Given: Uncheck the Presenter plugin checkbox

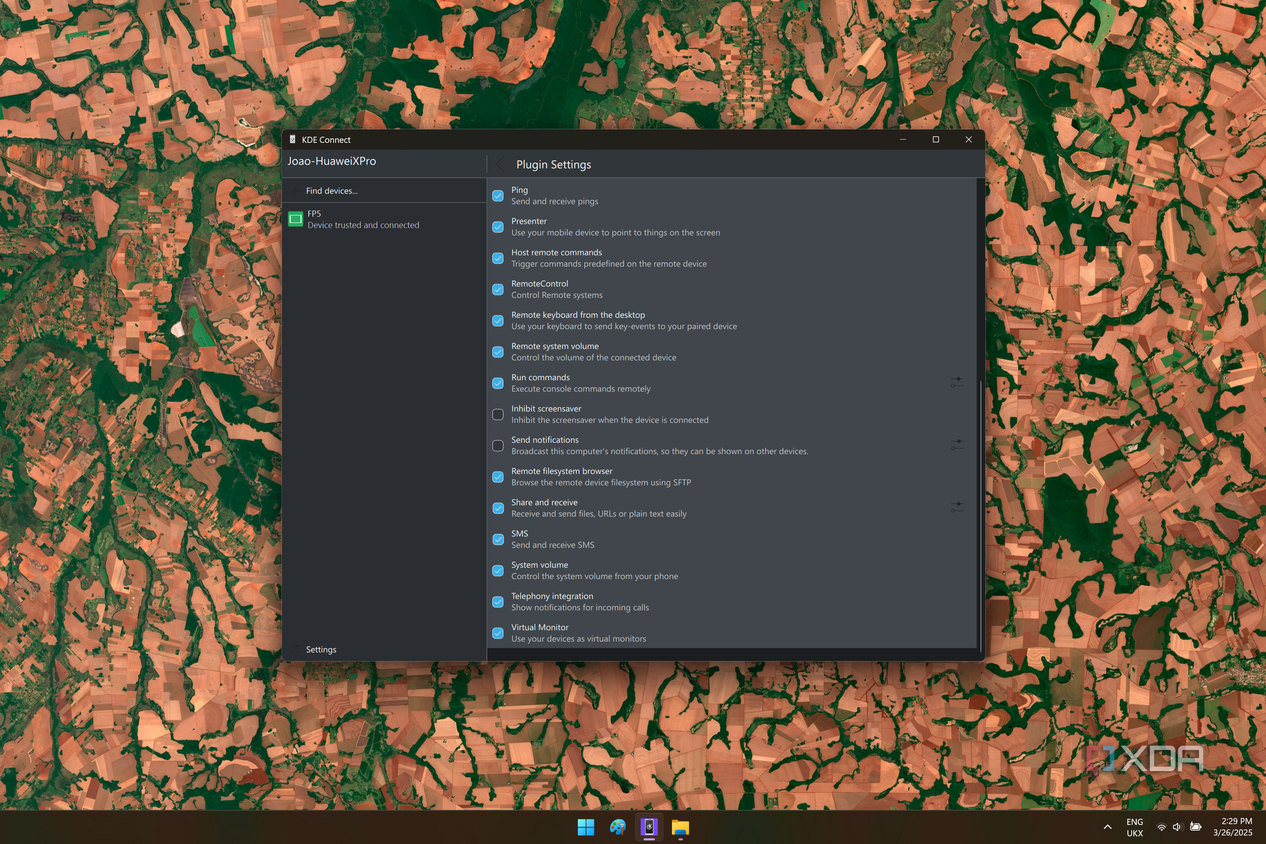Looking at the screenshot, I should coord(498,227).
